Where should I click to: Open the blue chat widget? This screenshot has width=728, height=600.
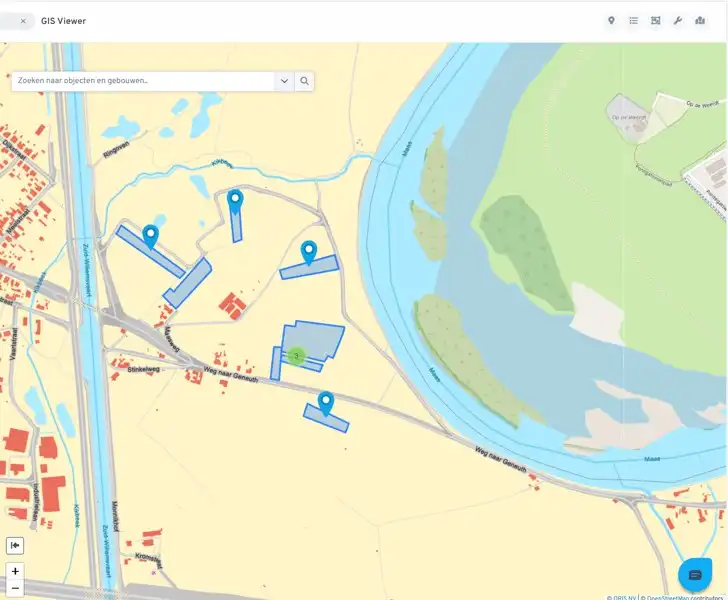pos(695,574)
